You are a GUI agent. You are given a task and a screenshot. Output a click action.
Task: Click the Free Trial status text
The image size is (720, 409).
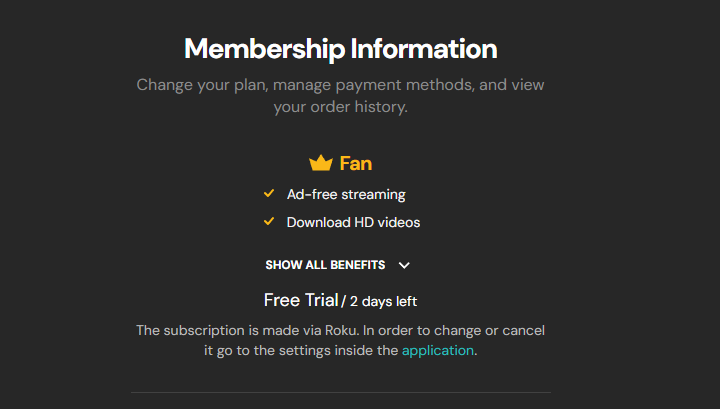(x=301, y=300)
